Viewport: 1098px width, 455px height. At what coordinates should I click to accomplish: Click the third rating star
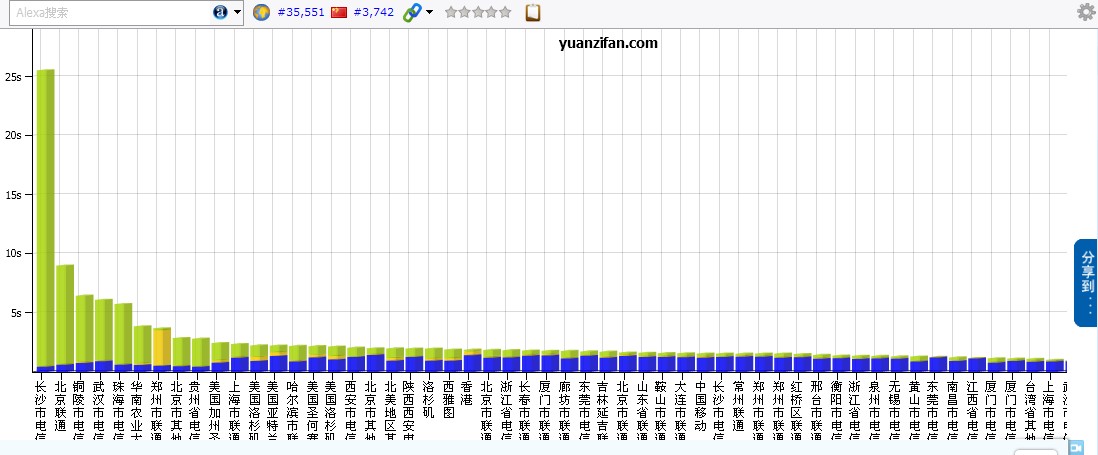tap(478, 12)
